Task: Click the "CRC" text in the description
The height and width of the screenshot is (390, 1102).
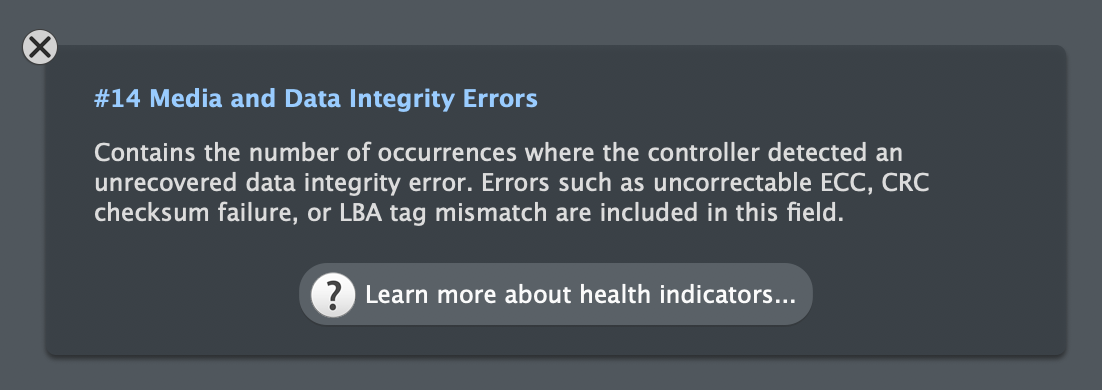Action: (905, 183)
